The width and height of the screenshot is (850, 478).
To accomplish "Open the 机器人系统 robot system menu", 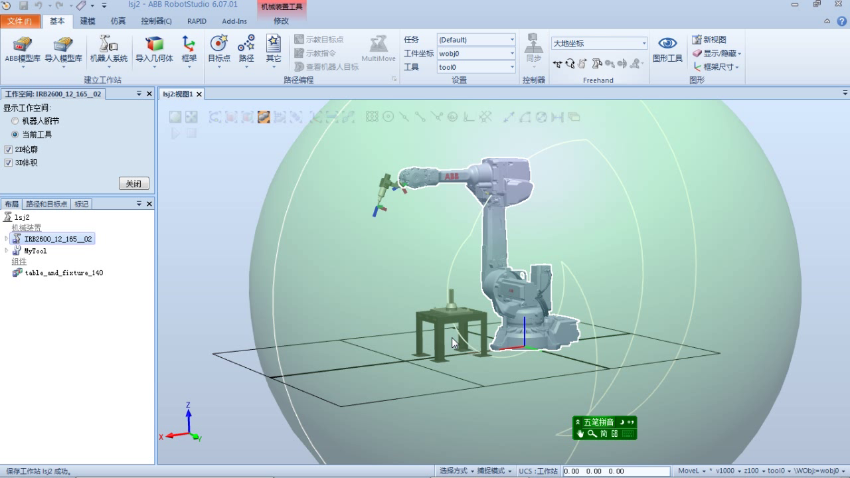I will click(109, 49).
